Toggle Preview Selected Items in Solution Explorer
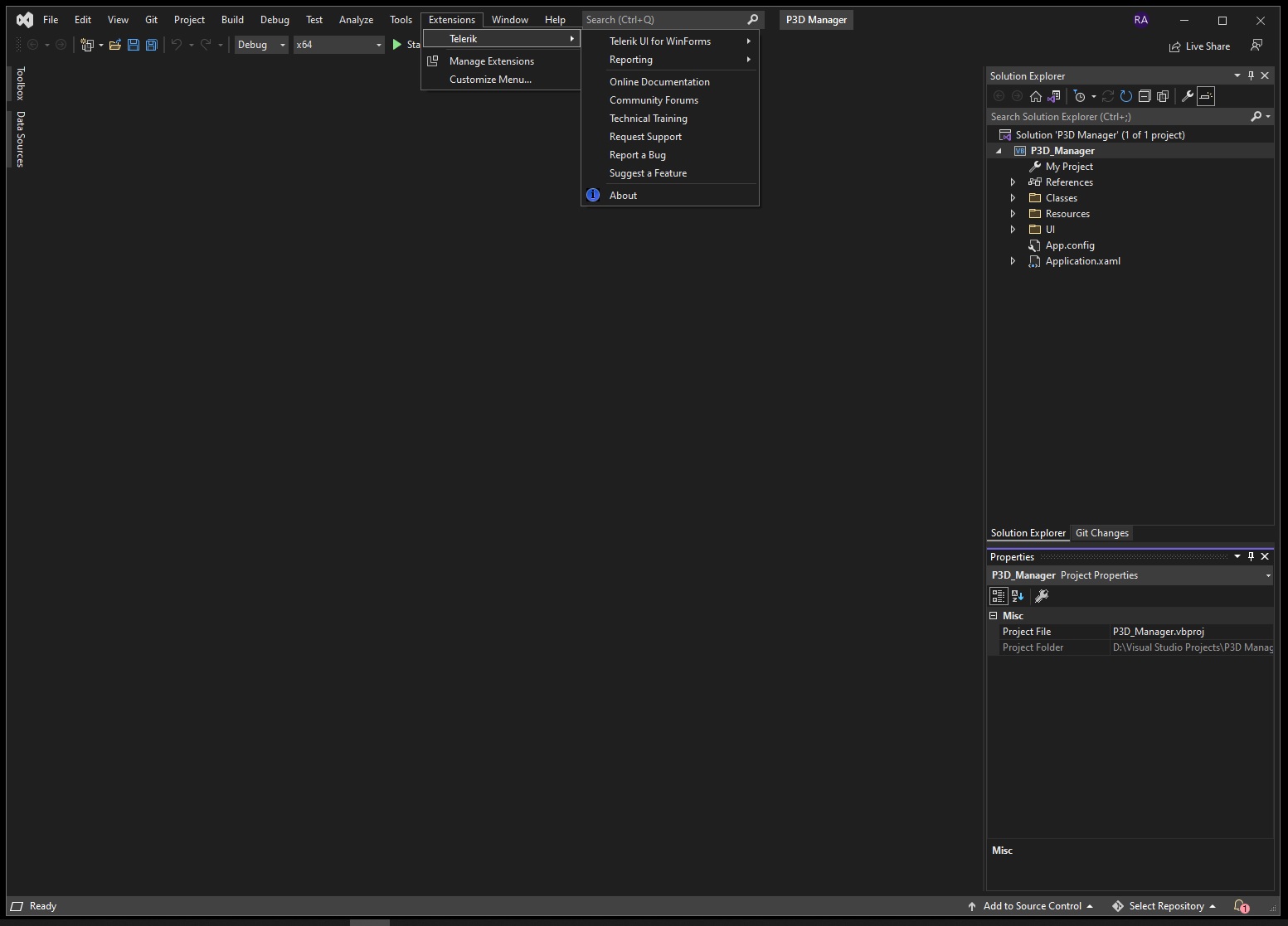 pyautogui.click(x=1206, y=96)
